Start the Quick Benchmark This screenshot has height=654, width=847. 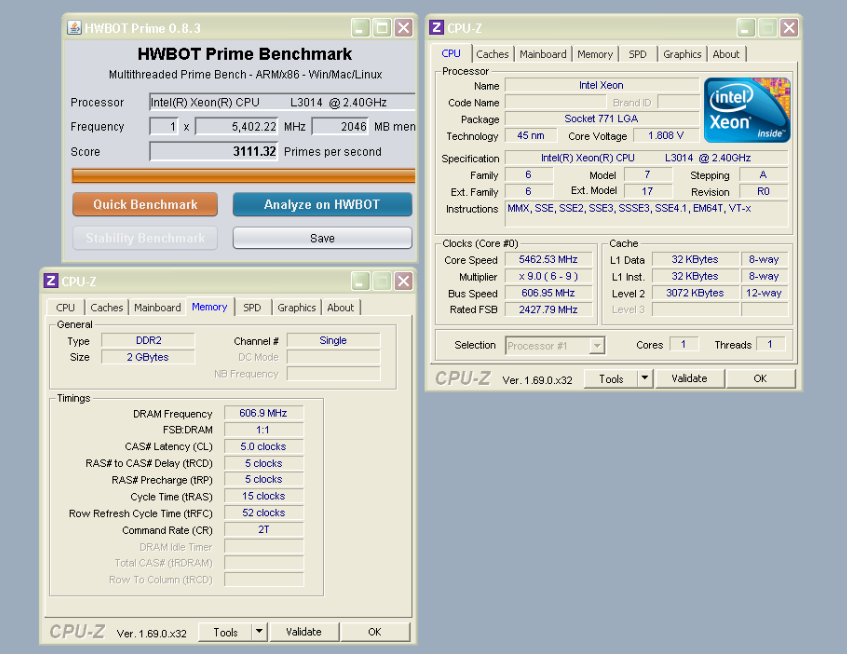(145, 205)
